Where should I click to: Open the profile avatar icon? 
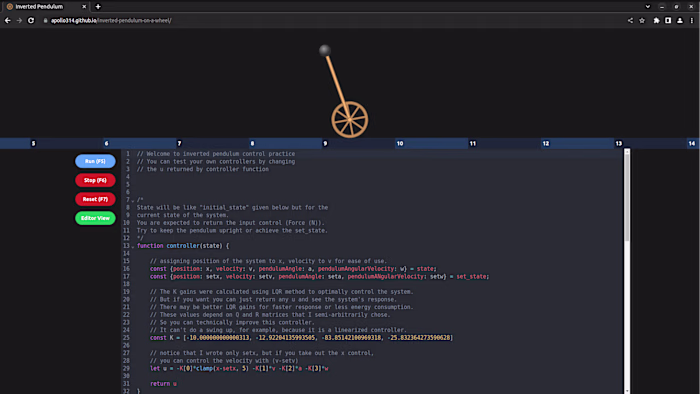[x=680, y=21]
